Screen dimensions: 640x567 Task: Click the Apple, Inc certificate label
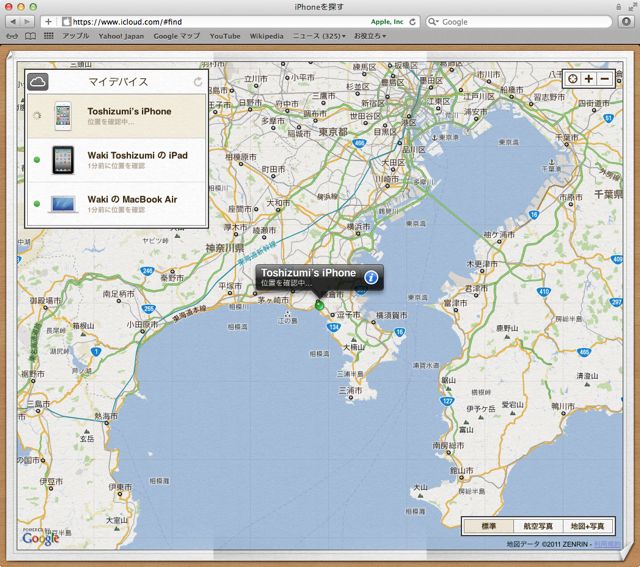coord(387,22)
